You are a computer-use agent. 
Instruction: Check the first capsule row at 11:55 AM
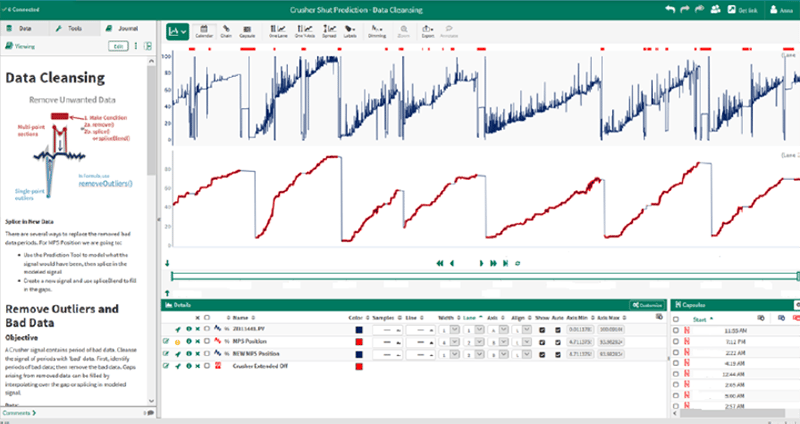[676, 329]
